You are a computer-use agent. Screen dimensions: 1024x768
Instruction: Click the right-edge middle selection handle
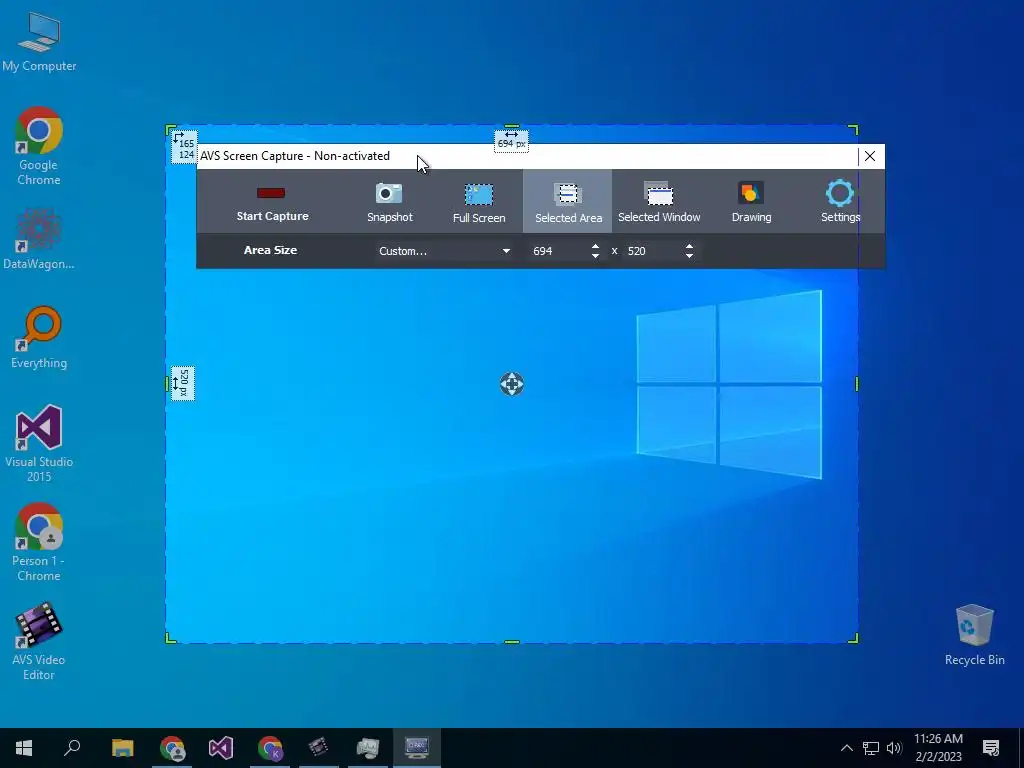click(x=856, y=384)
